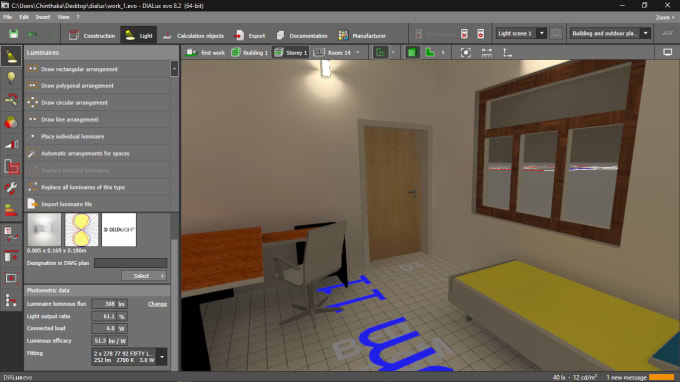The image size is (680, 382).
Task: Click the Designation in DWG plan field
Action: [x=131, y=263]
